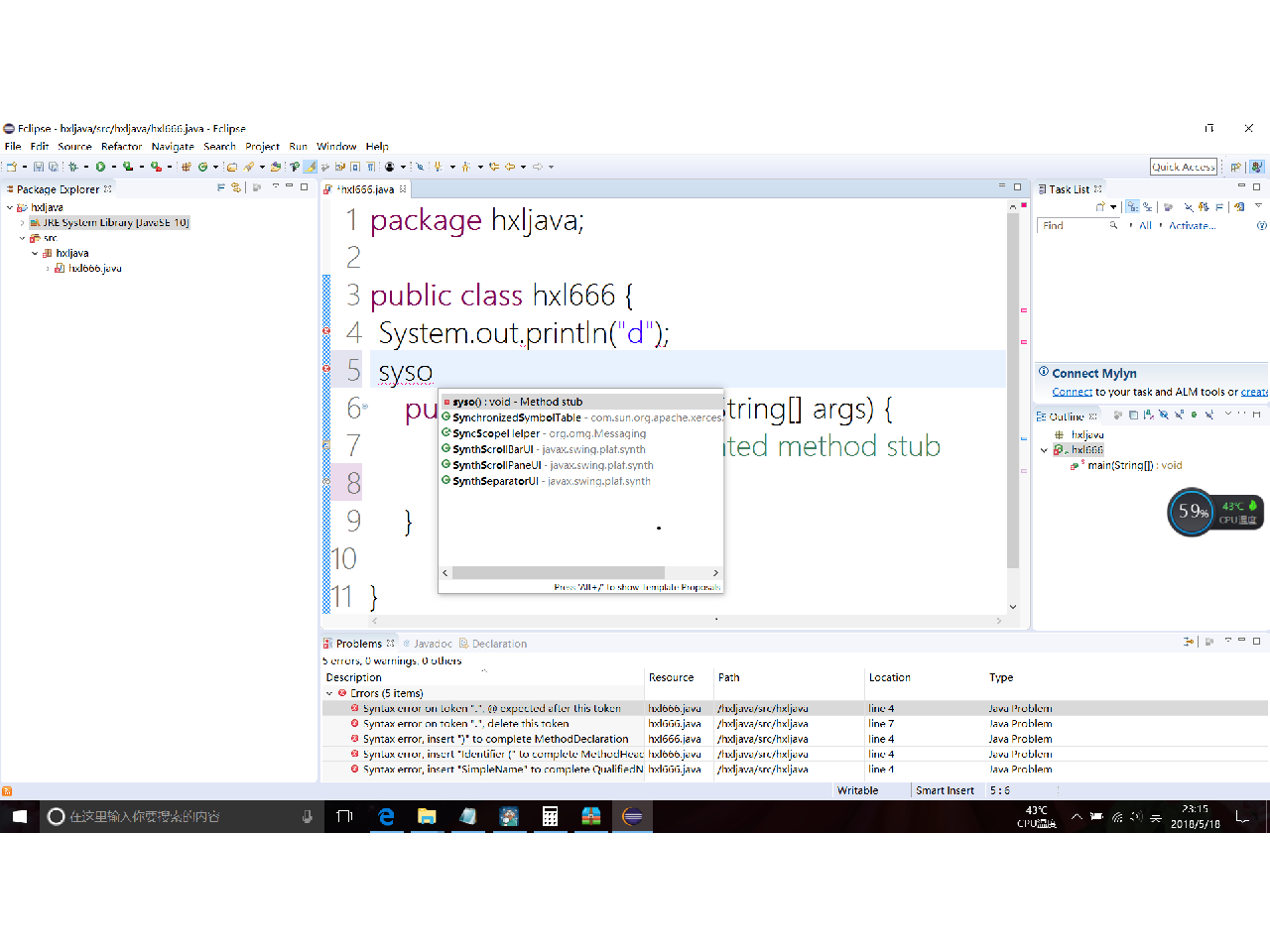Open the Source menu
Image resolution: width=1270 pixels, height=952 pixels.
74,146
